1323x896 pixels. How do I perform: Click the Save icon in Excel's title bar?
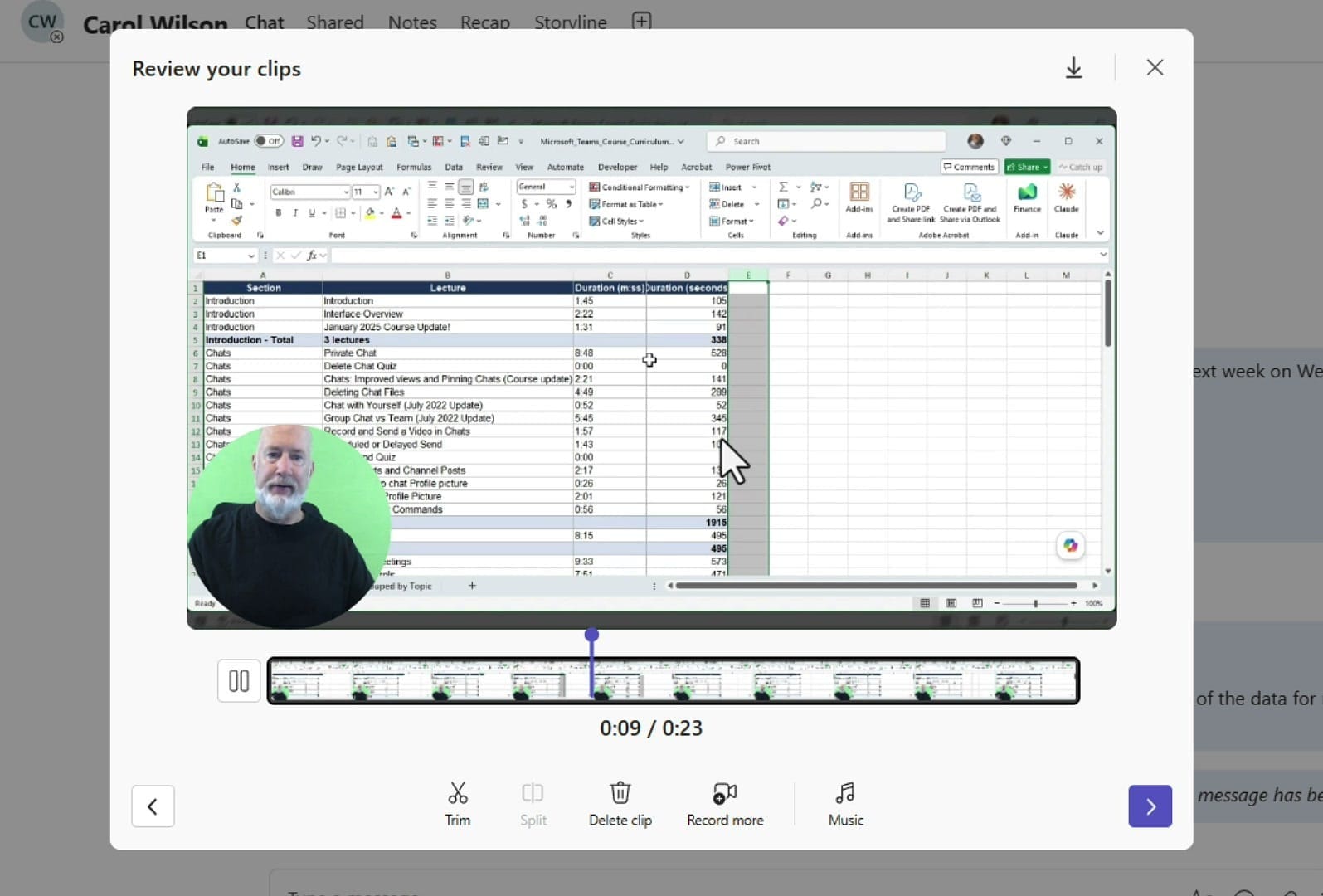[x=297, y=141]
